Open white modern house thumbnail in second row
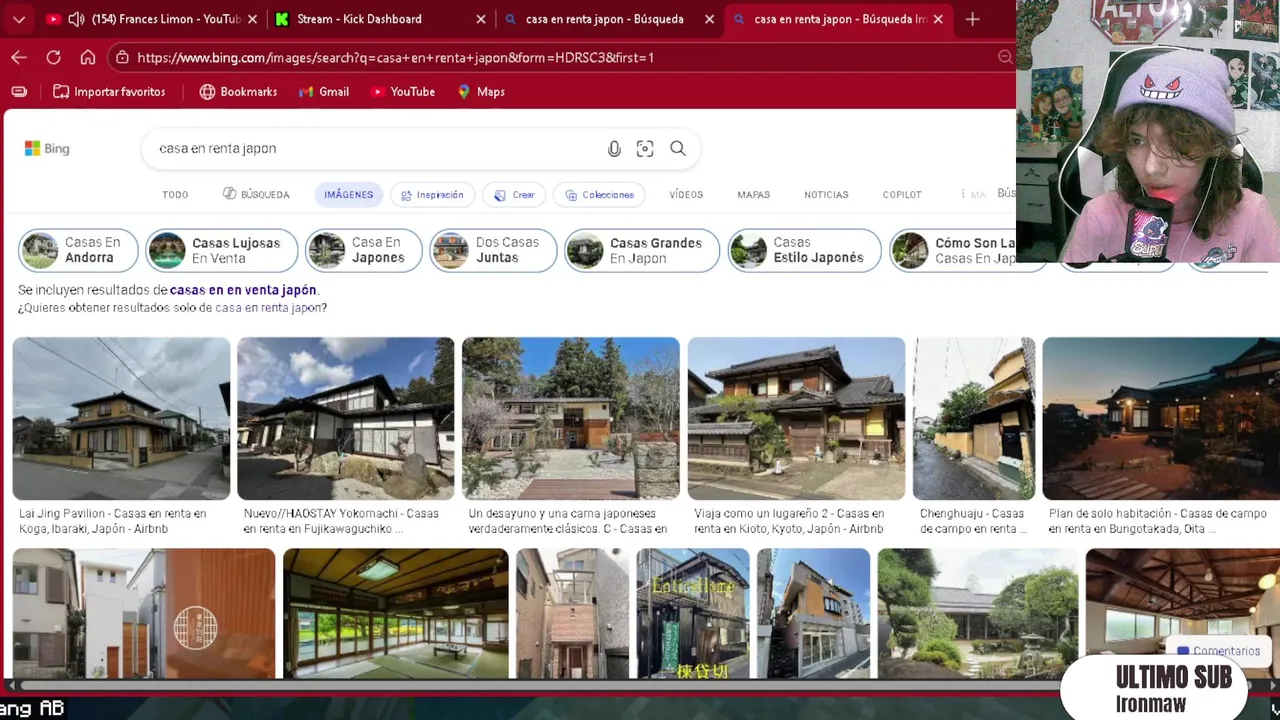This screenshot has height=720, width=1280. pos(144,613)
